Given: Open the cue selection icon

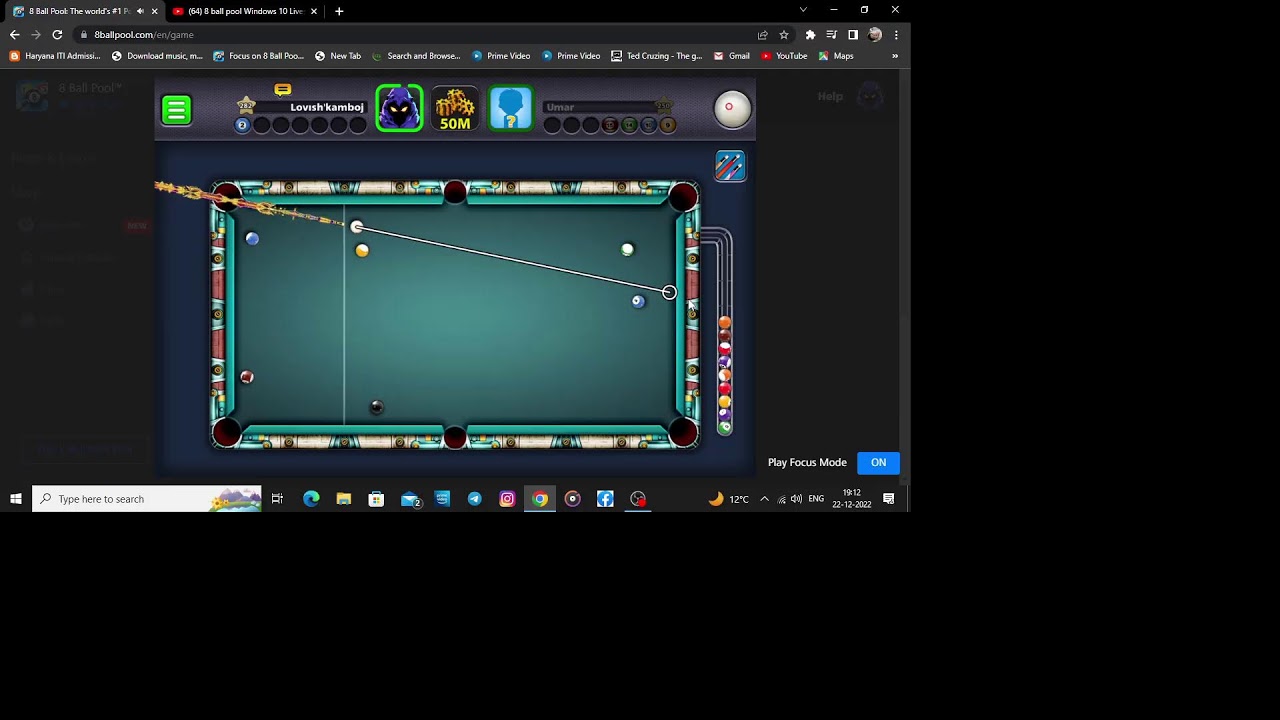Looking at the screenshot, I should pyautogui.click(x=730, y=166).
